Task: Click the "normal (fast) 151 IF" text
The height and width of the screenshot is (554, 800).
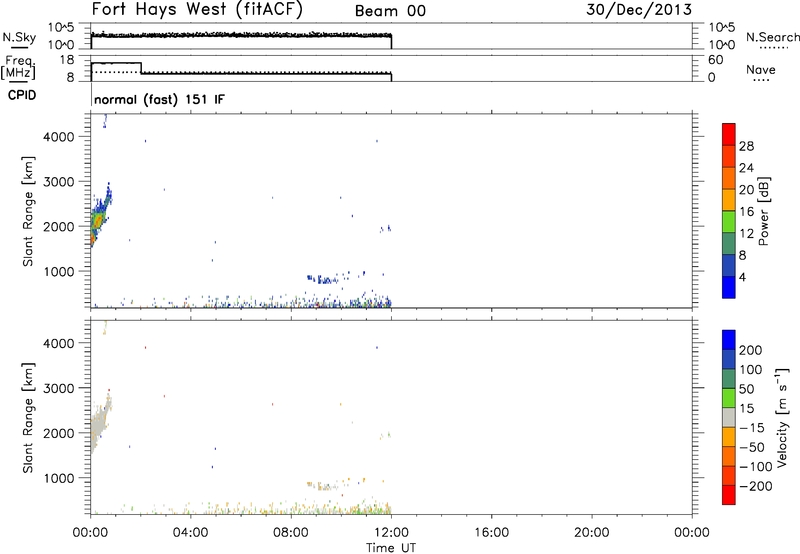Action: (159, 99)
